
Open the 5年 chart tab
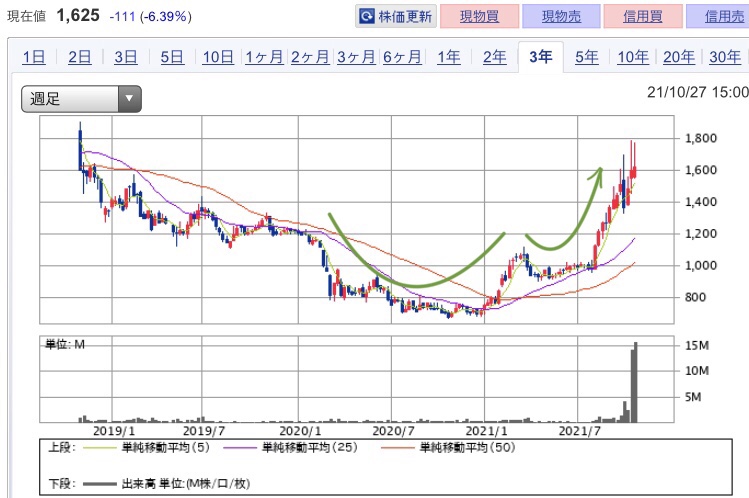586,57
